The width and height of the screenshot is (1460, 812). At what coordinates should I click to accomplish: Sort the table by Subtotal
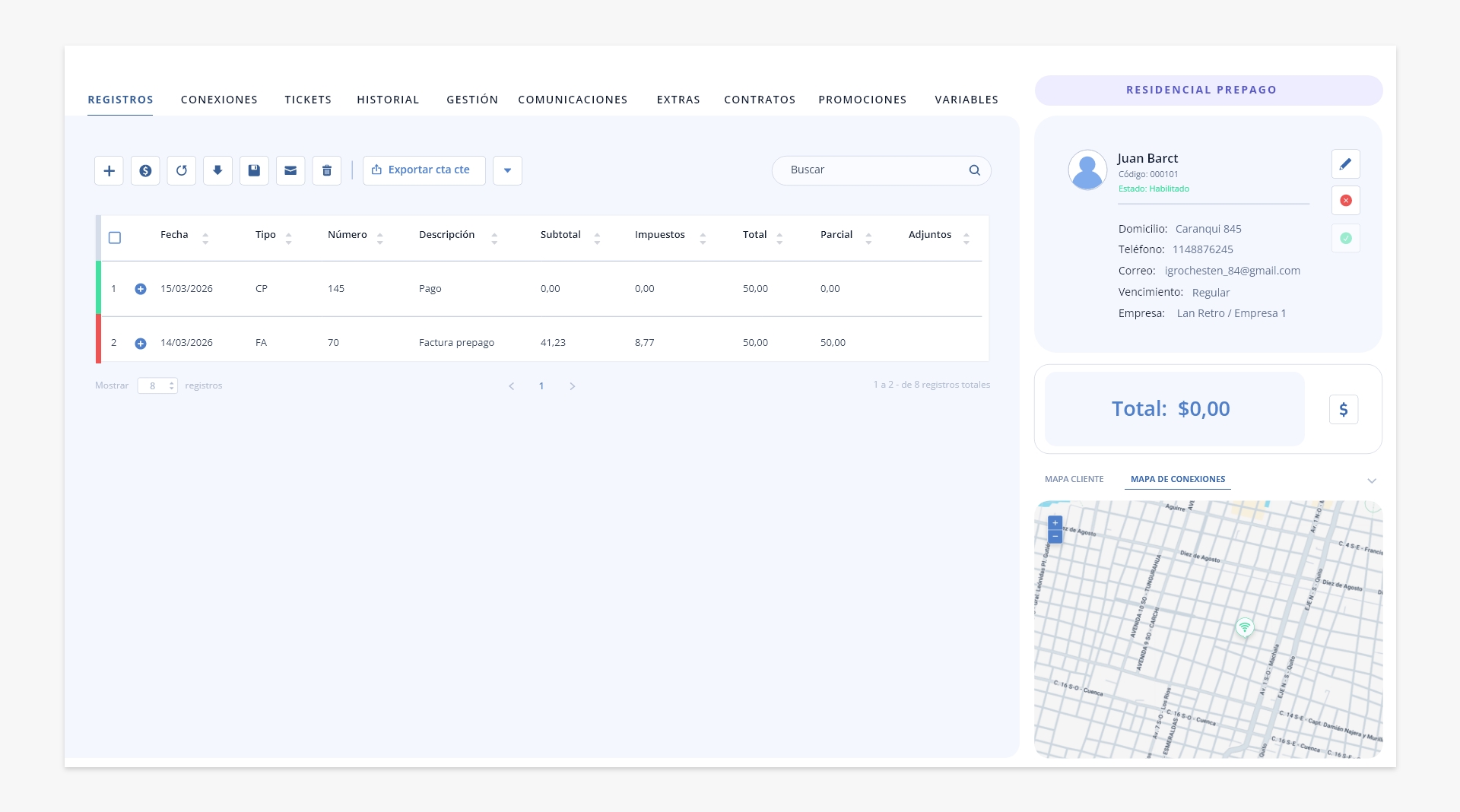pyautogui.click(x=597, y=239)
